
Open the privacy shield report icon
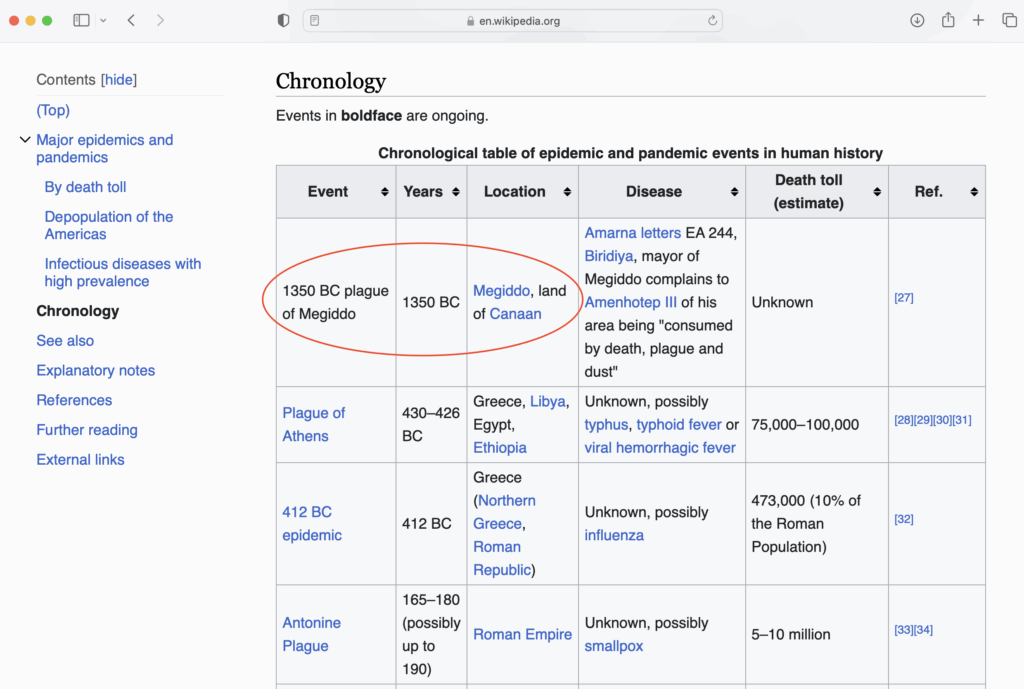pos(283,21)
